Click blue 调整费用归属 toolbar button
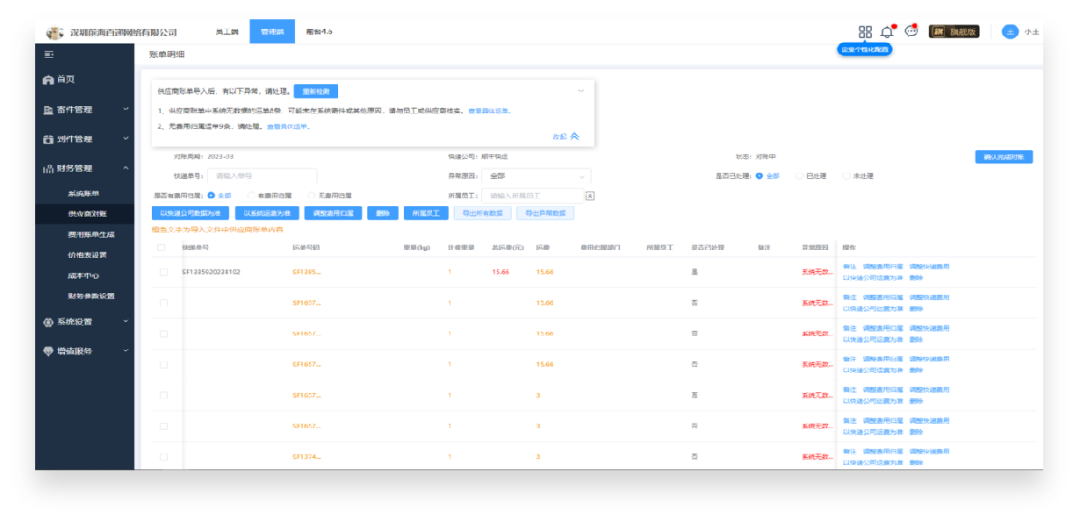Screen dimensions: 1080x522 click(x=333, y=213)
